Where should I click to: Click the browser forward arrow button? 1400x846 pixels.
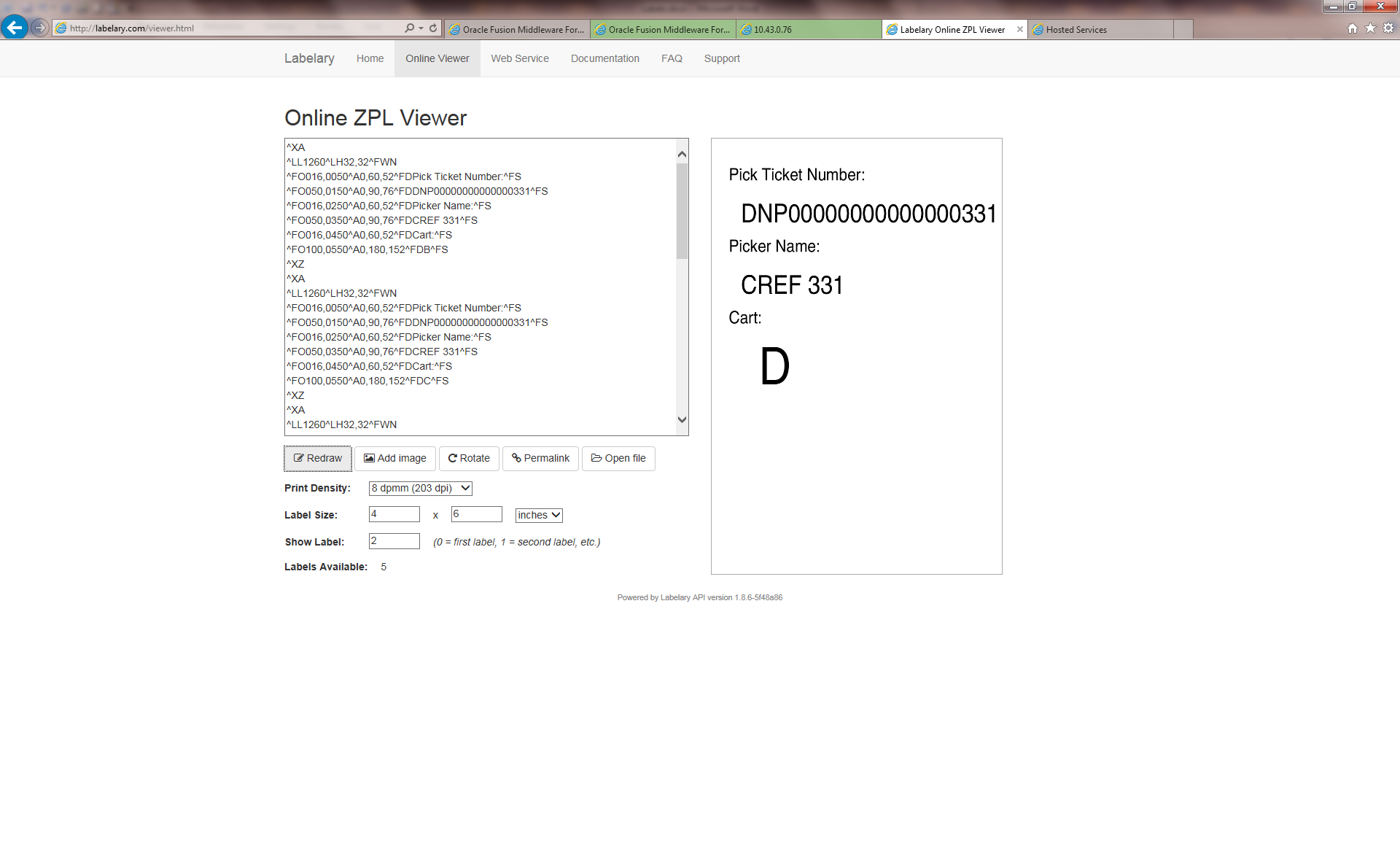pyautogui.click(x=39, y=28)
